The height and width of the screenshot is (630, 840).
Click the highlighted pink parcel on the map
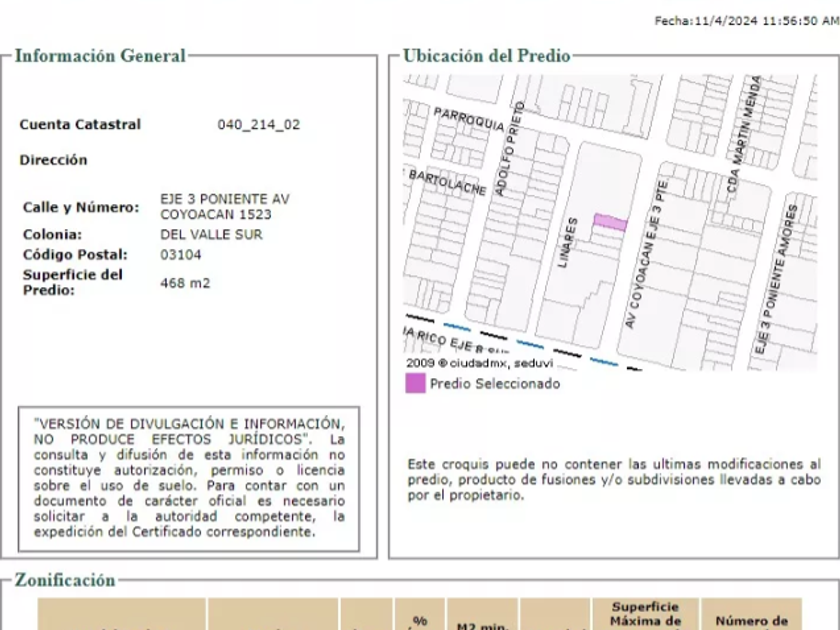[611, 222]
